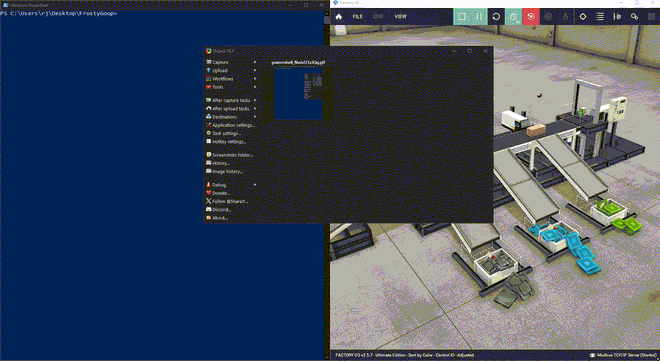Show the tag list lines icon
Viewport: 660px width, 361px height.
[600, 16]
